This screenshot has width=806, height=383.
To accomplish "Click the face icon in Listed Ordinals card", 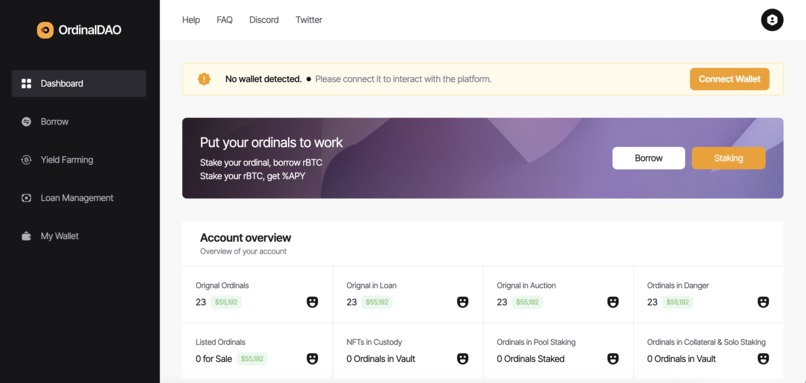I will (312, 359).
